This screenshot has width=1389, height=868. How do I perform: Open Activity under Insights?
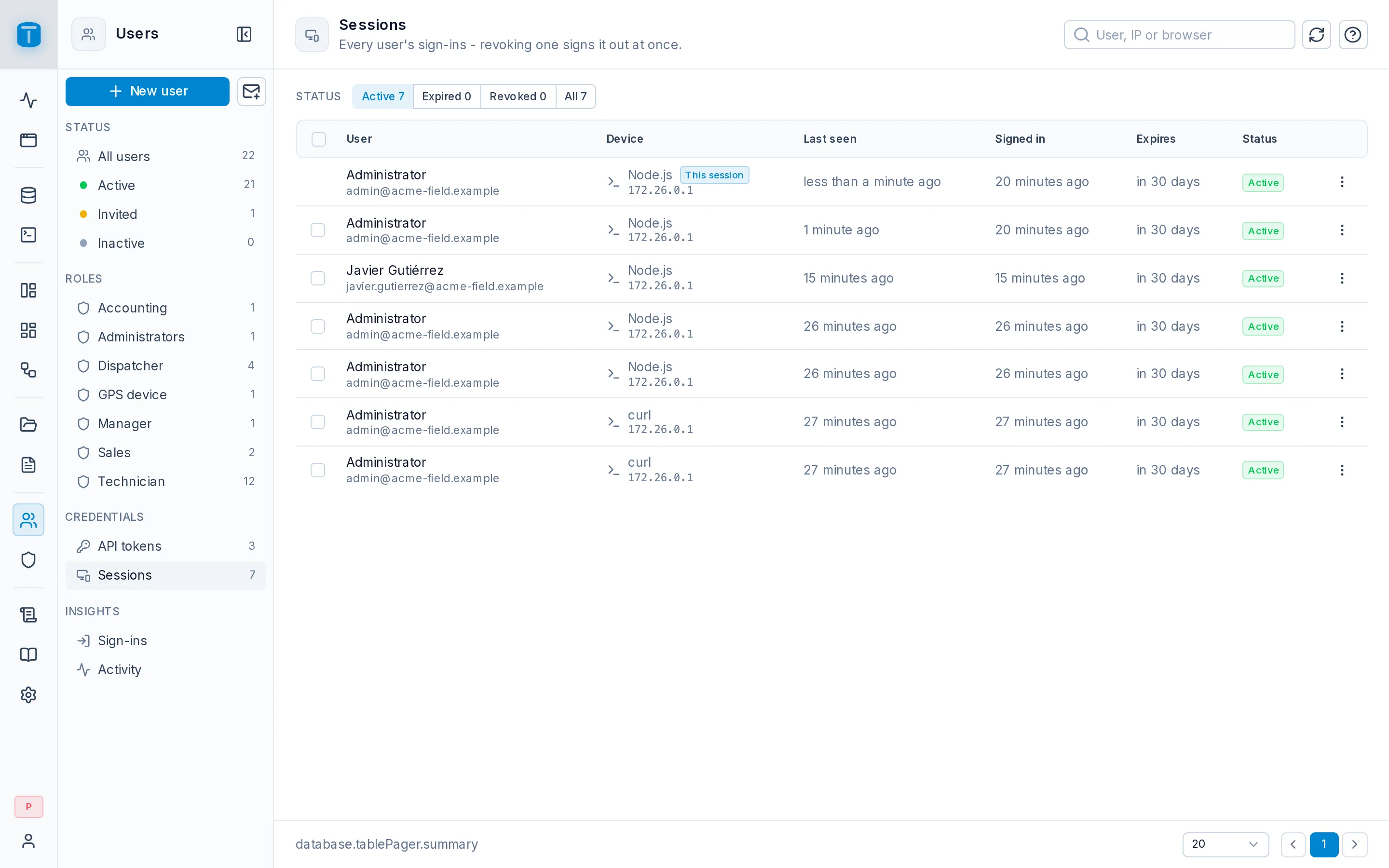(166, 669)
